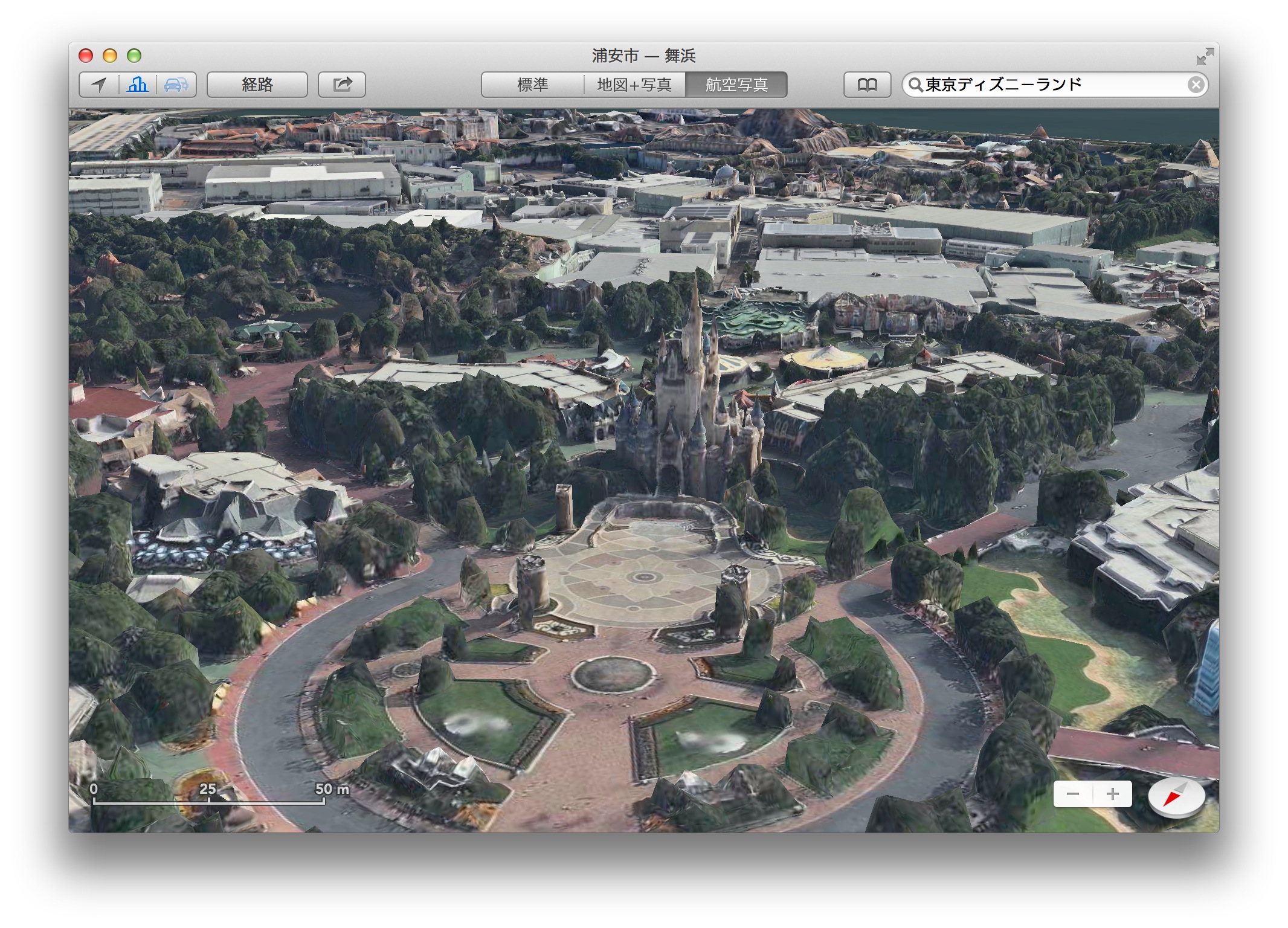Screen dimensions: 1288x928
Task: Click the search magnifier icon
Action: coord(916,85)
